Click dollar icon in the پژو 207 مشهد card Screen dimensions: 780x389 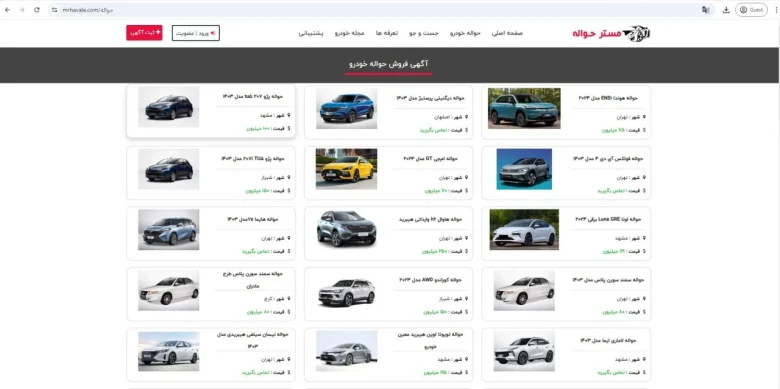tap(289, 128)
